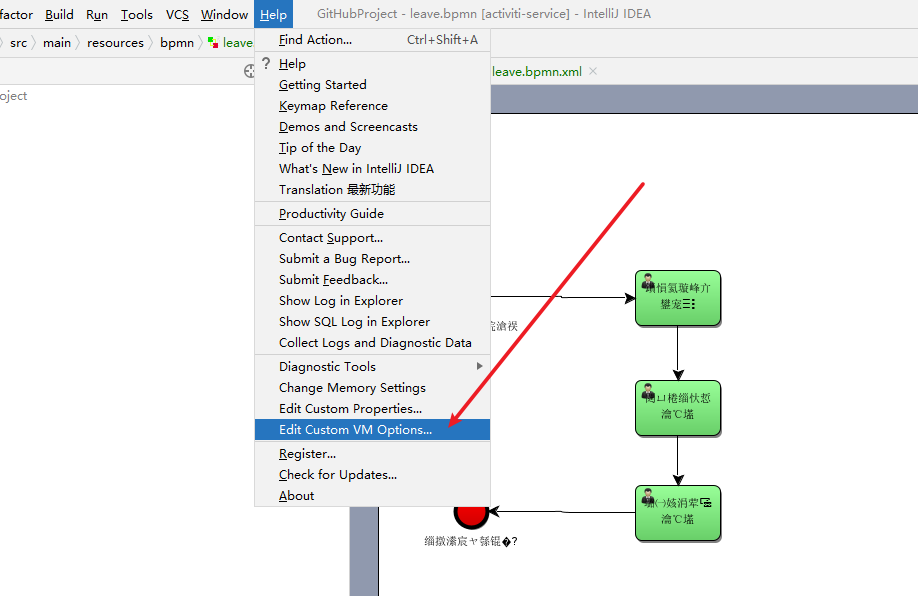
Task: Select the red end event circle
Action: click(x=471, y=516)
